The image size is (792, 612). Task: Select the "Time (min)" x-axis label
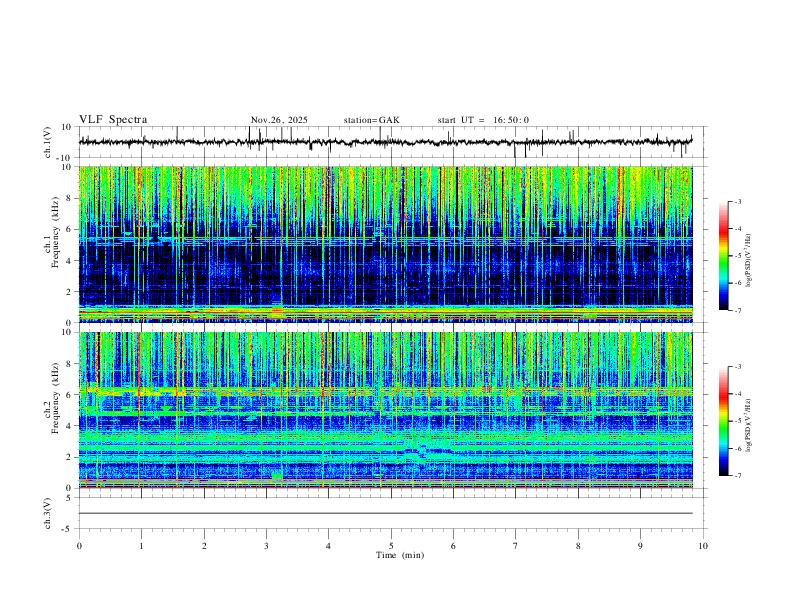(x=400, y=555)
